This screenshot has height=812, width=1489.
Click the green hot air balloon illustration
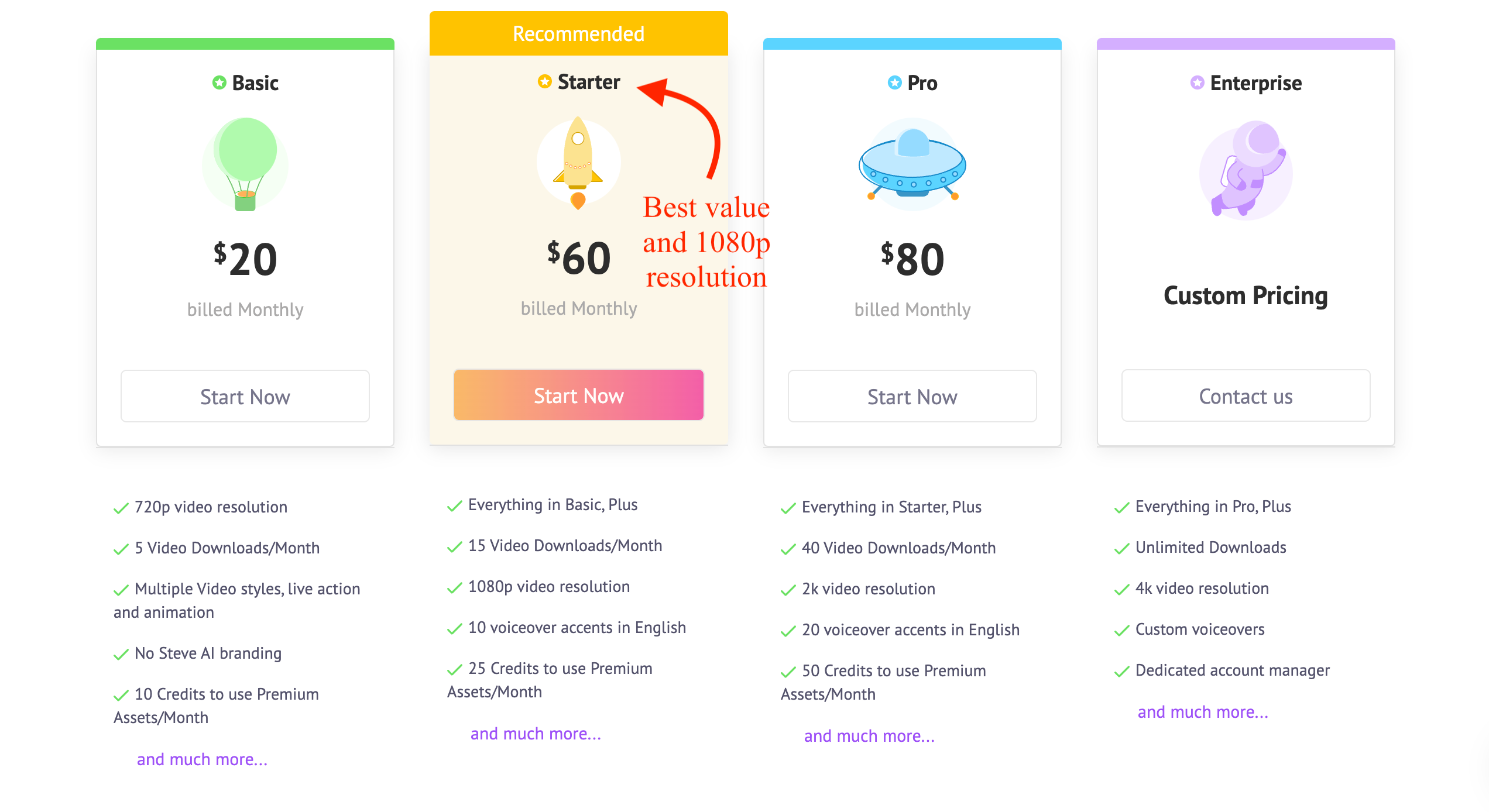point(245,164)
